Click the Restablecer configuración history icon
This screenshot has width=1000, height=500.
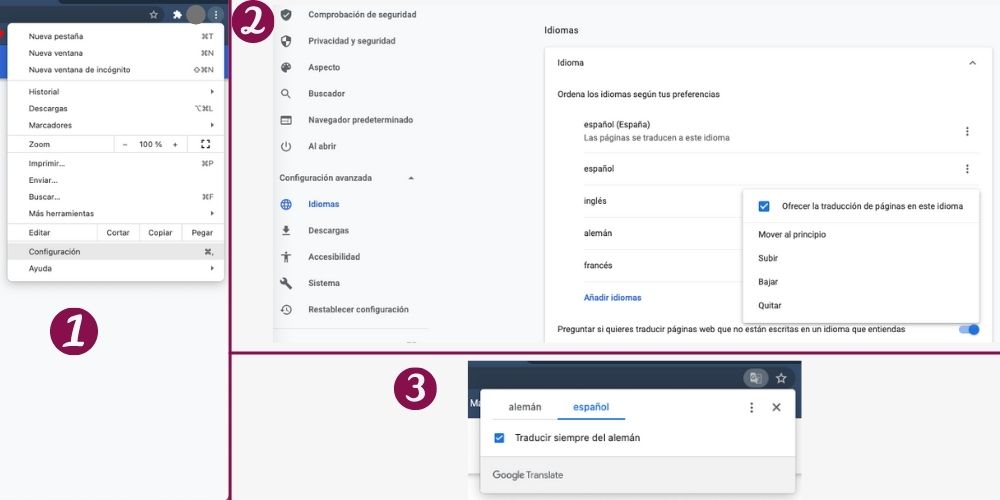286,309
